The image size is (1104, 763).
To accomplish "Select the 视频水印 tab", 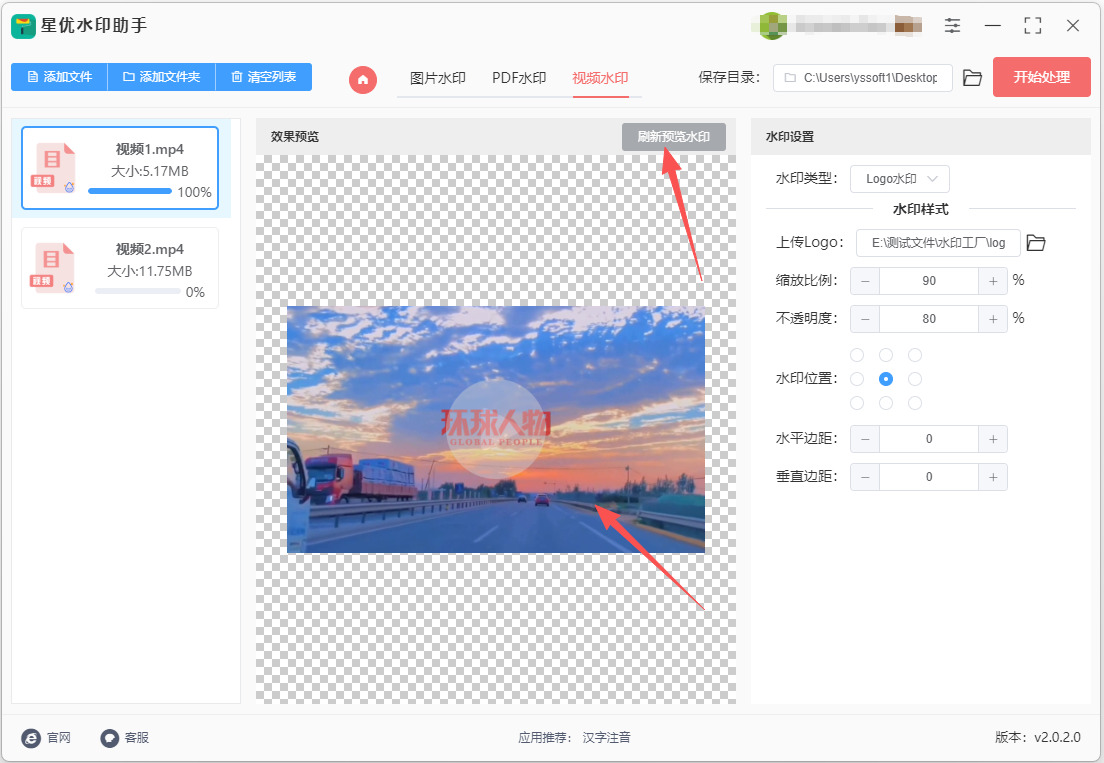I will click(600, 78).
